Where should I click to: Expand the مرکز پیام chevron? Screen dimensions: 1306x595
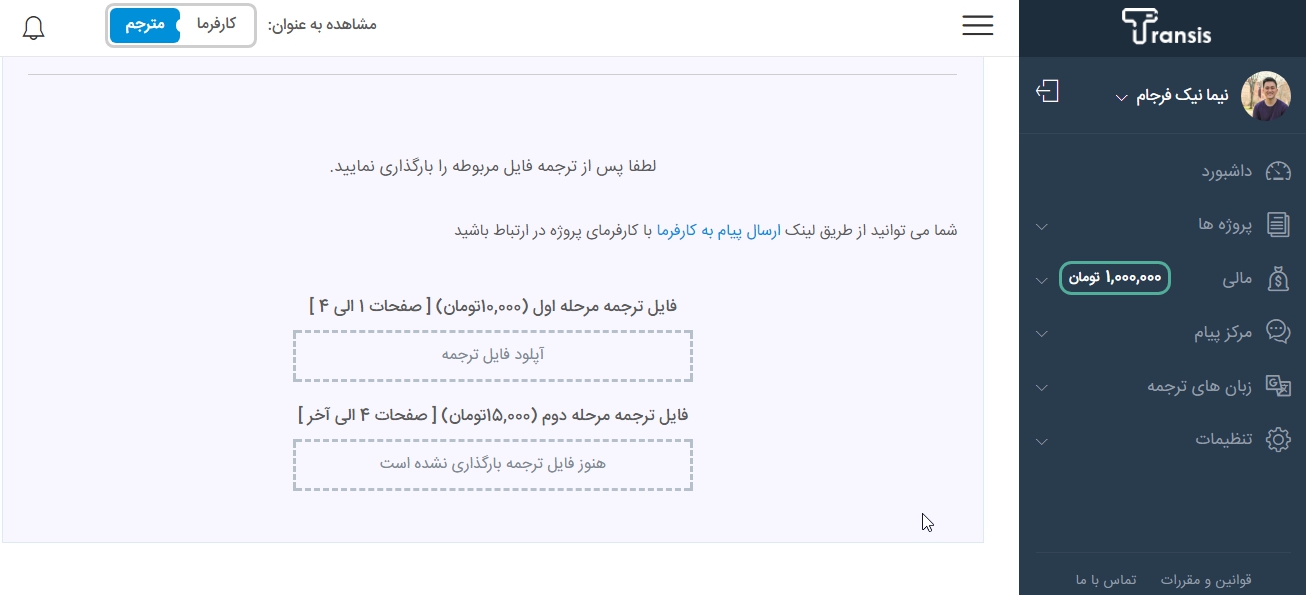1041,334
